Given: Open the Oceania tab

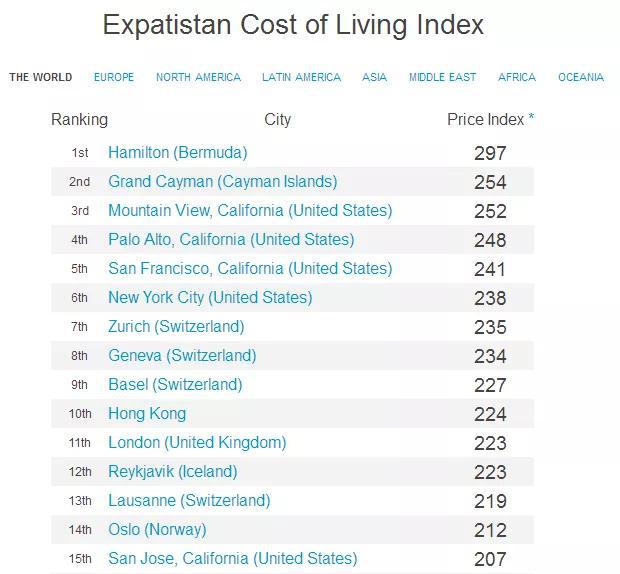Looking at the screenshot, I should 581,77.
